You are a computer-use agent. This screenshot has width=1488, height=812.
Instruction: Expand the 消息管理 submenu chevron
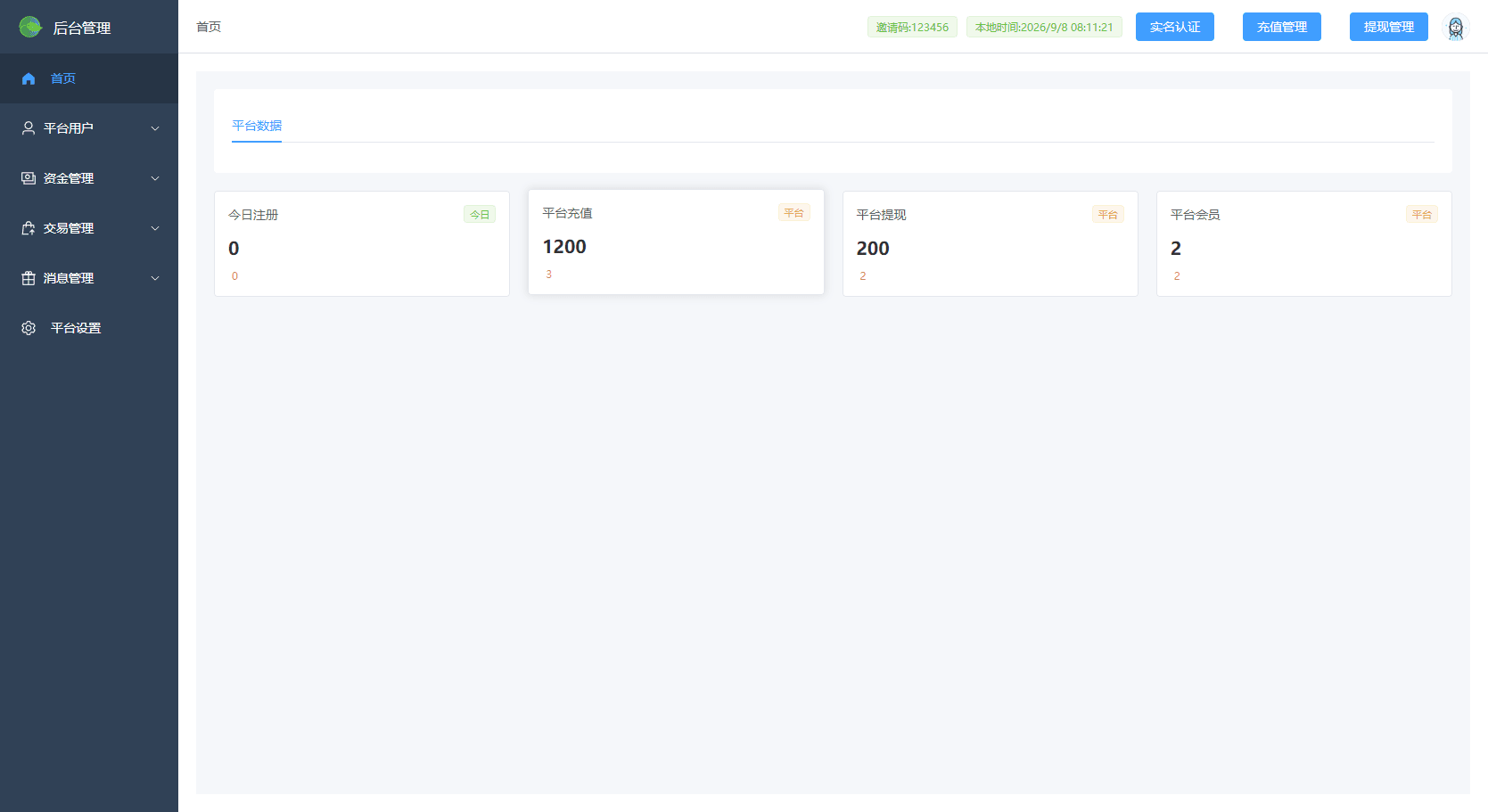tap(155, 278)
